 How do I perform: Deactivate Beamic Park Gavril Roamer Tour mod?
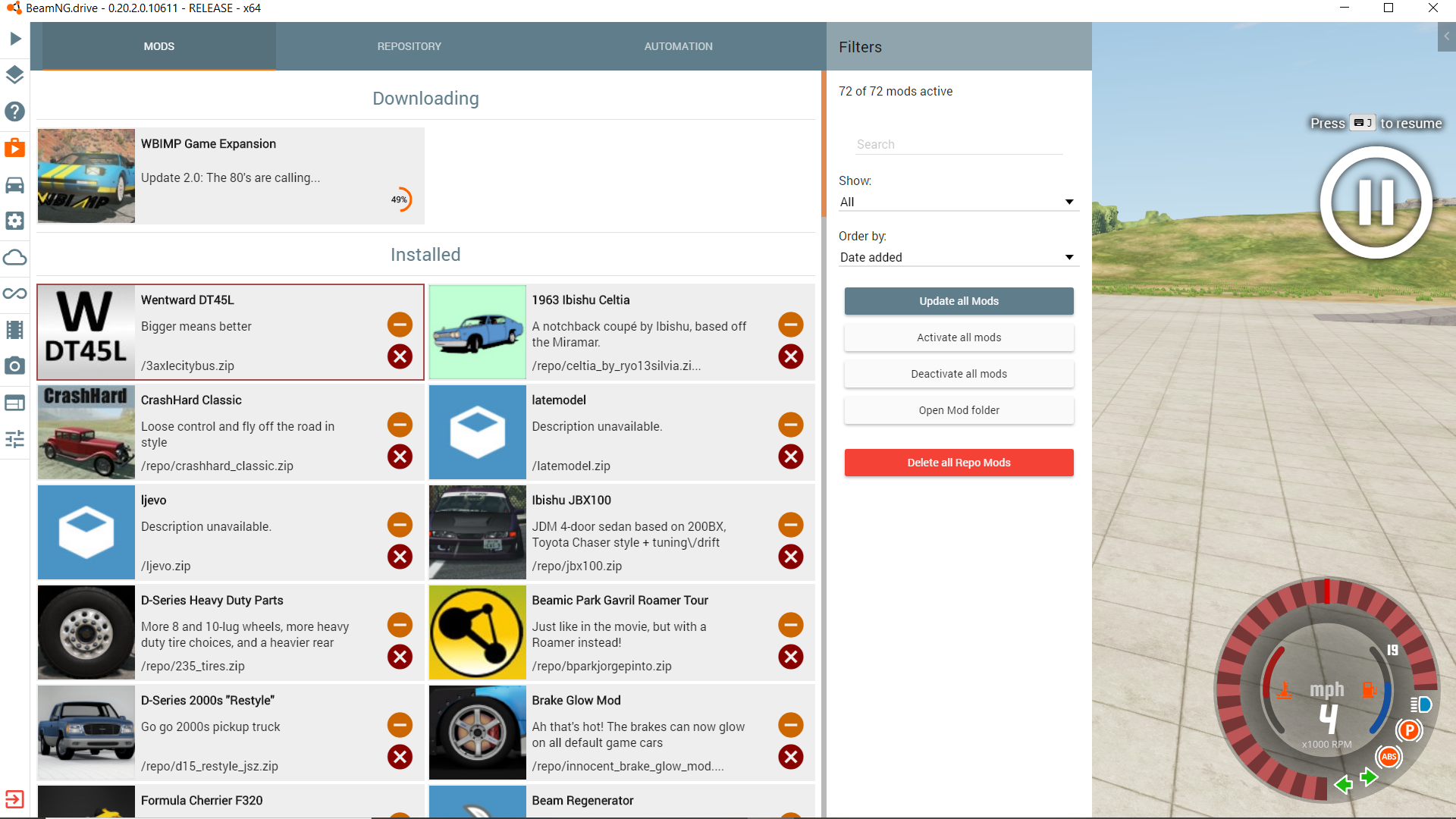[791, 625]
